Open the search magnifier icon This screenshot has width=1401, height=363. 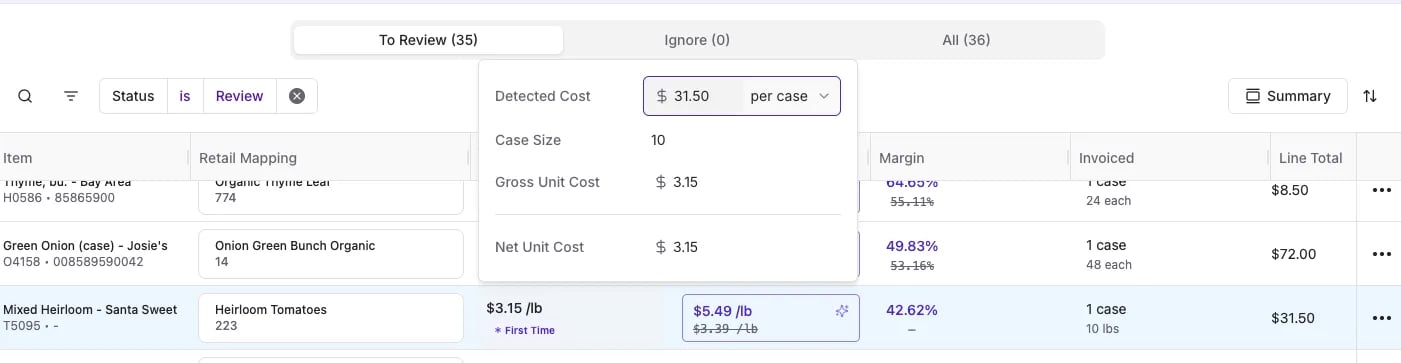coord(26,96)
